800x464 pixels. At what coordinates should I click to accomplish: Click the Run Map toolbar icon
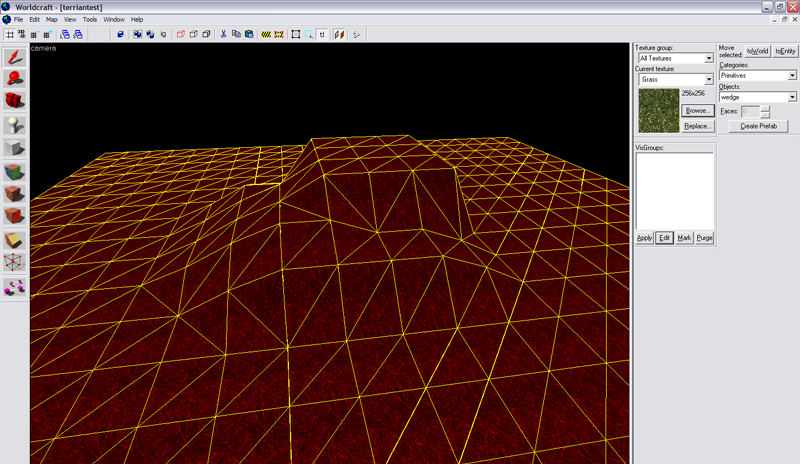(357, 34)
